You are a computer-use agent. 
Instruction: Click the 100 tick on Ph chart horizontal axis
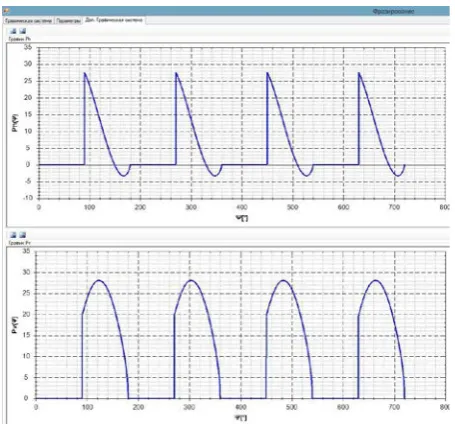pos(89,207)
